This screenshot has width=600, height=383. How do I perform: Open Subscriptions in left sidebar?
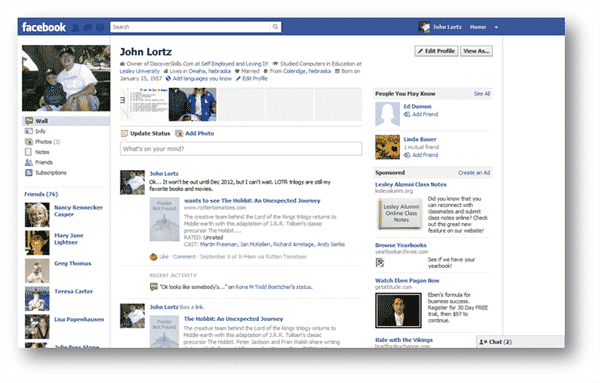click(66, 173)
